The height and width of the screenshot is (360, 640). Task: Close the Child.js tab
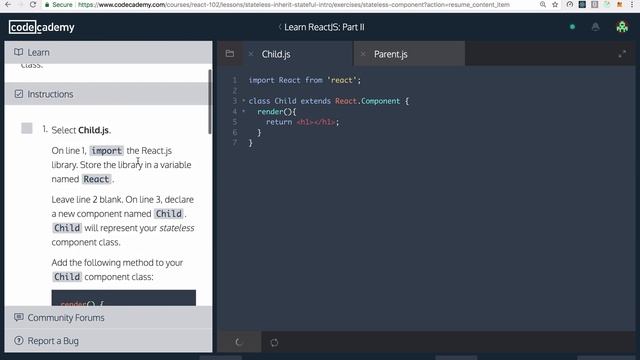(251, 54)
